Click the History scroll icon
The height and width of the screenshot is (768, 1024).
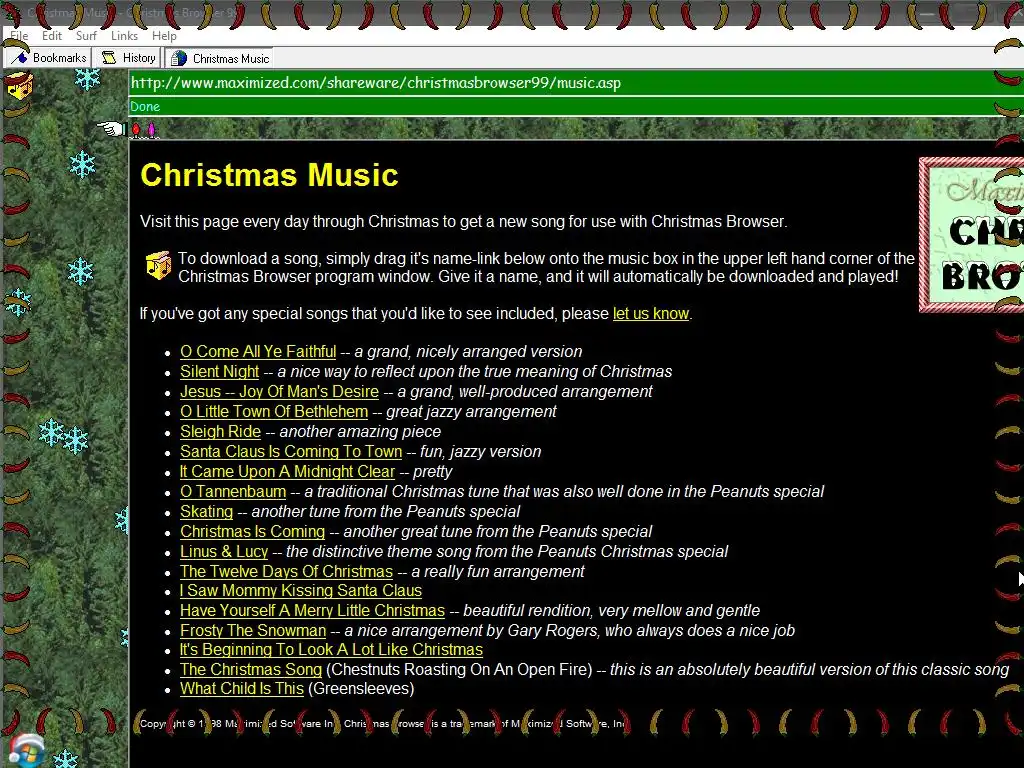click(109, 58)
